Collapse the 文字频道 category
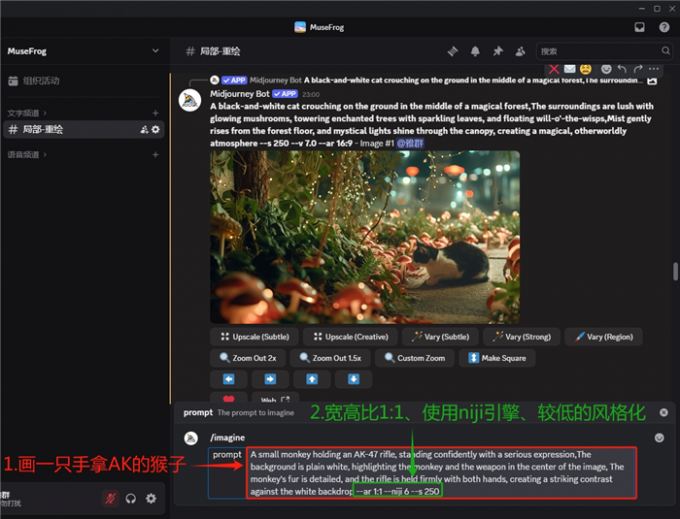This screenshot has height=519, width=680. coord(27,113)
